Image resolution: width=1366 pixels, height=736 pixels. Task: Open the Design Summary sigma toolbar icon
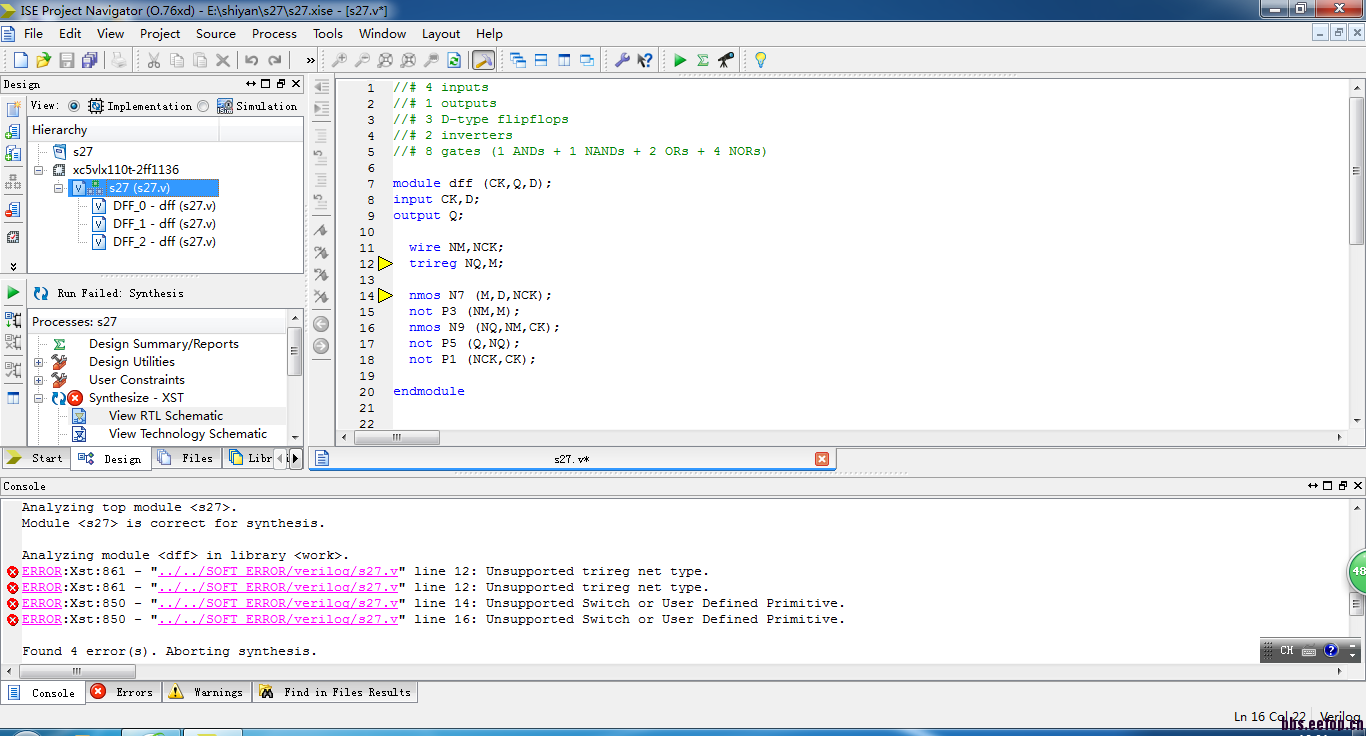point(703,60)
